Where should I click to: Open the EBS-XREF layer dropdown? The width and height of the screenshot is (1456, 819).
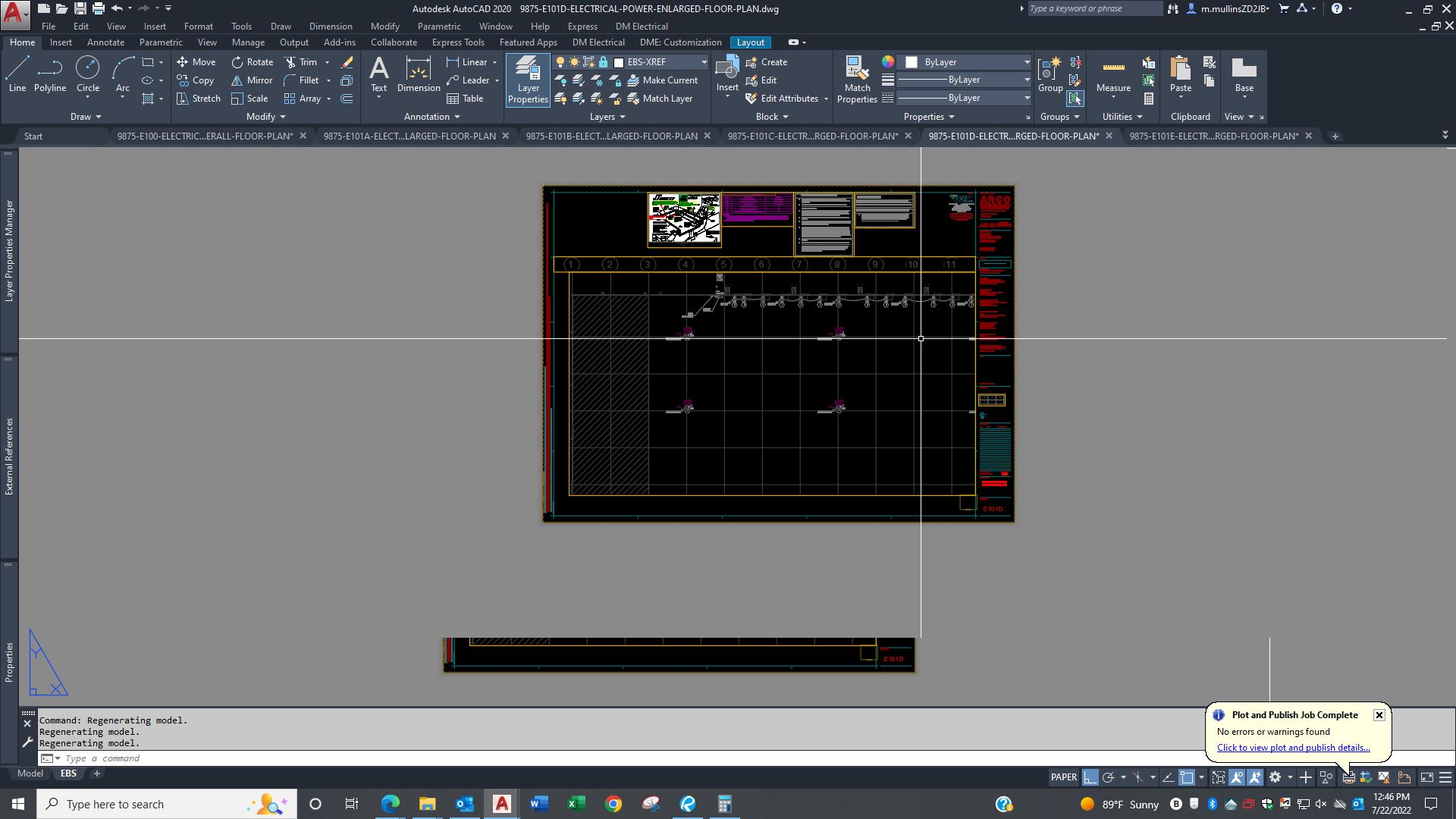[704, 61]
